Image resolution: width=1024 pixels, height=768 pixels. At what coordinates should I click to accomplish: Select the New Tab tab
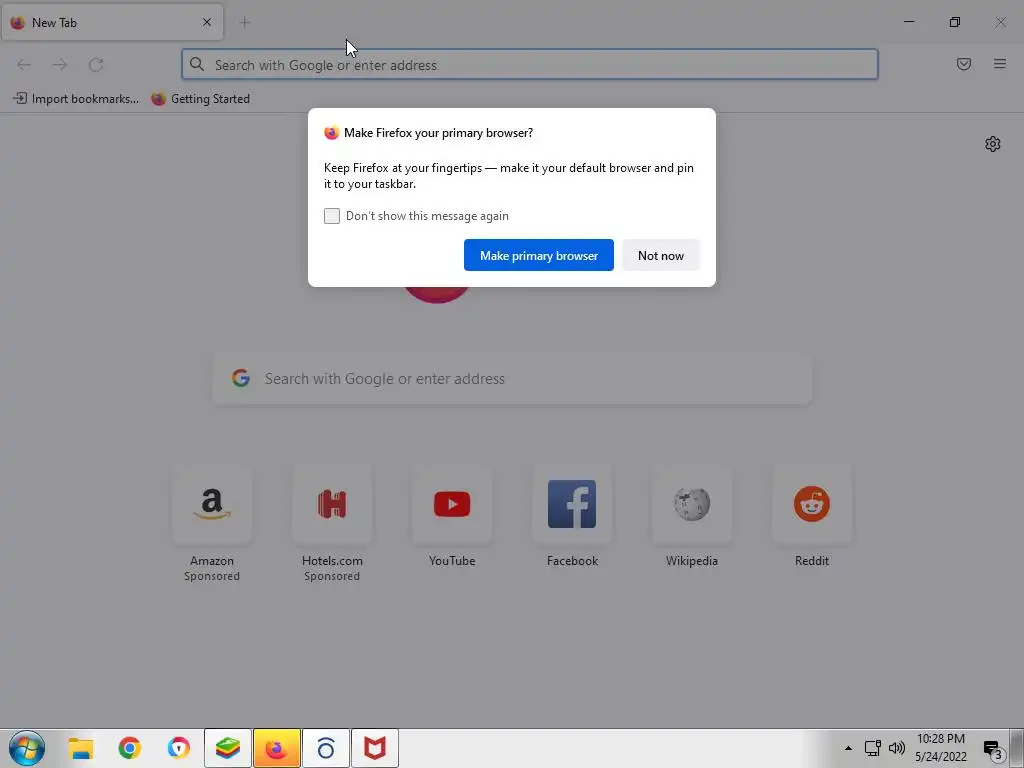click(112, 22)
